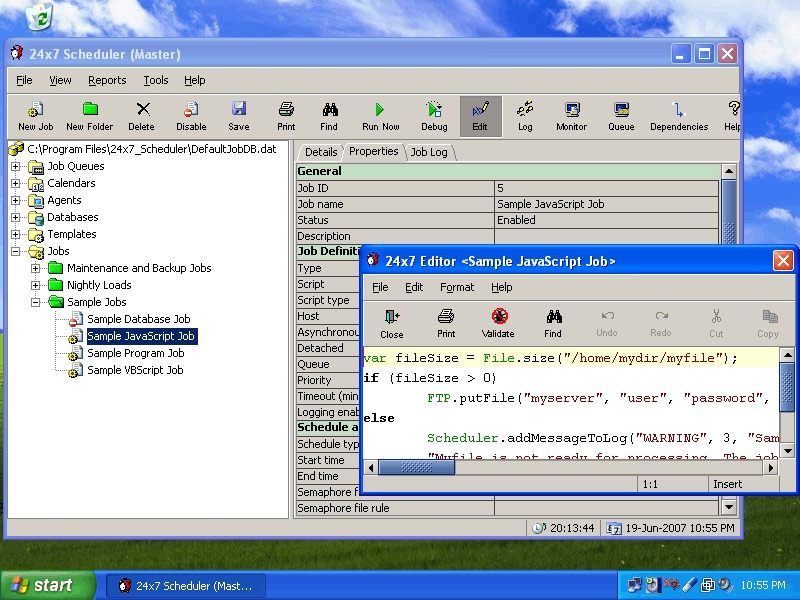
Task: Open the Monitor toolbar icon
Action: [571, 116]
